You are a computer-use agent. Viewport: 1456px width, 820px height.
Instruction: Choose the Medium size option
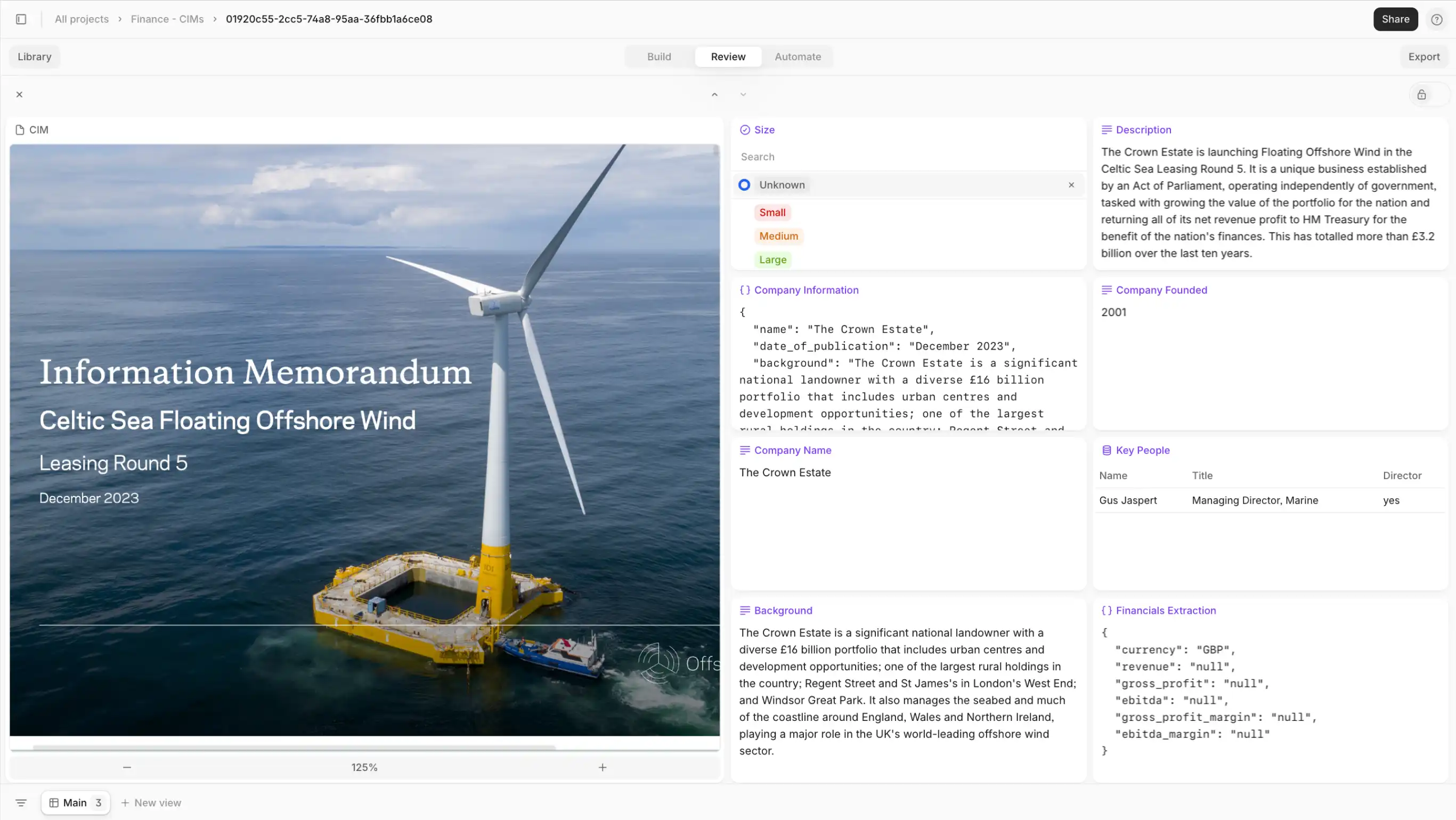click(x=778, y=236)
